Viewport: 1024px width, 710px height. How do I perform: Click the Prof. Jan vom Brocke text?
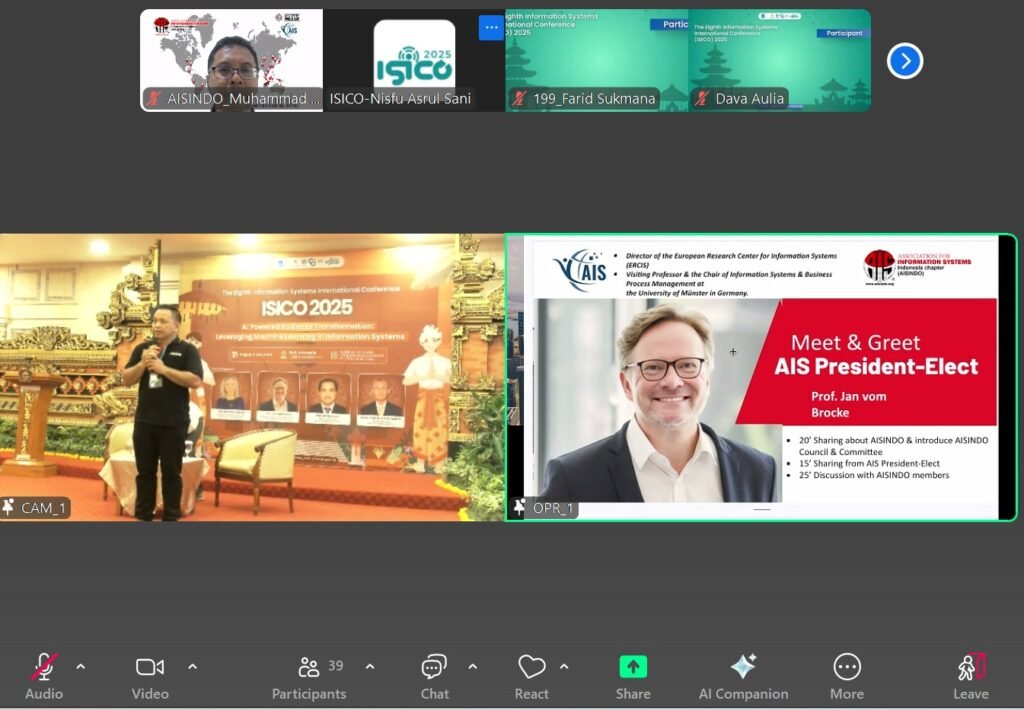pos(848,404)
